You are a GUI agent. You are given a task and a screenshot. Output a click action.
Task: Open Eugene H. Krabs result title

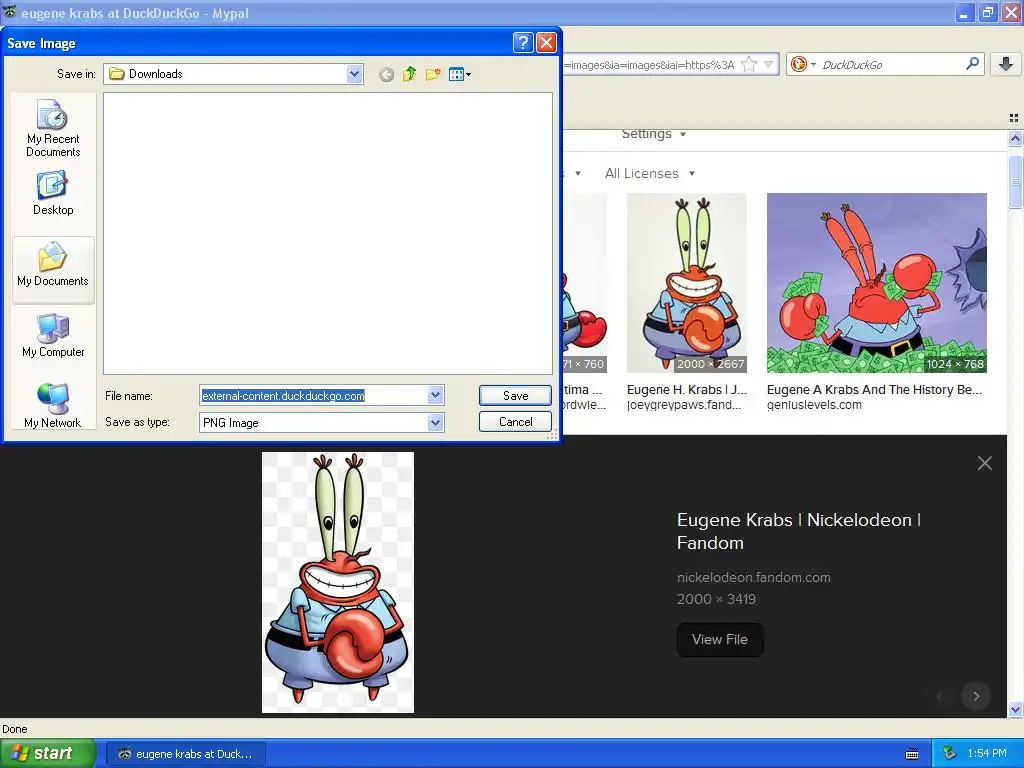tap(686, 390)
